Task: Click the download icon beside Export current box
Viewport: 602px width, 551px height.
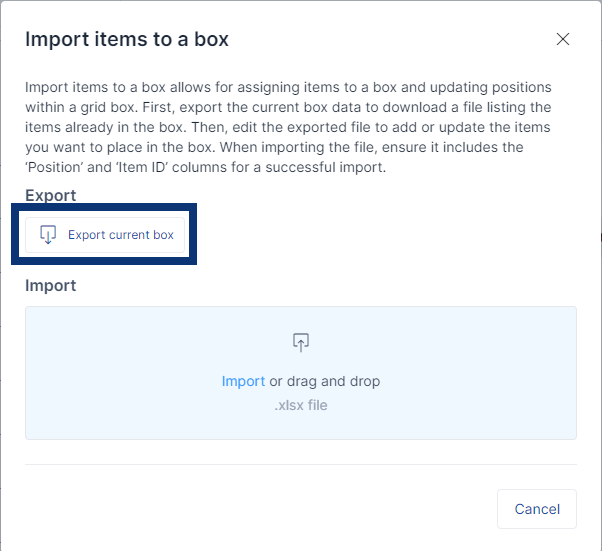Action: 47,235
